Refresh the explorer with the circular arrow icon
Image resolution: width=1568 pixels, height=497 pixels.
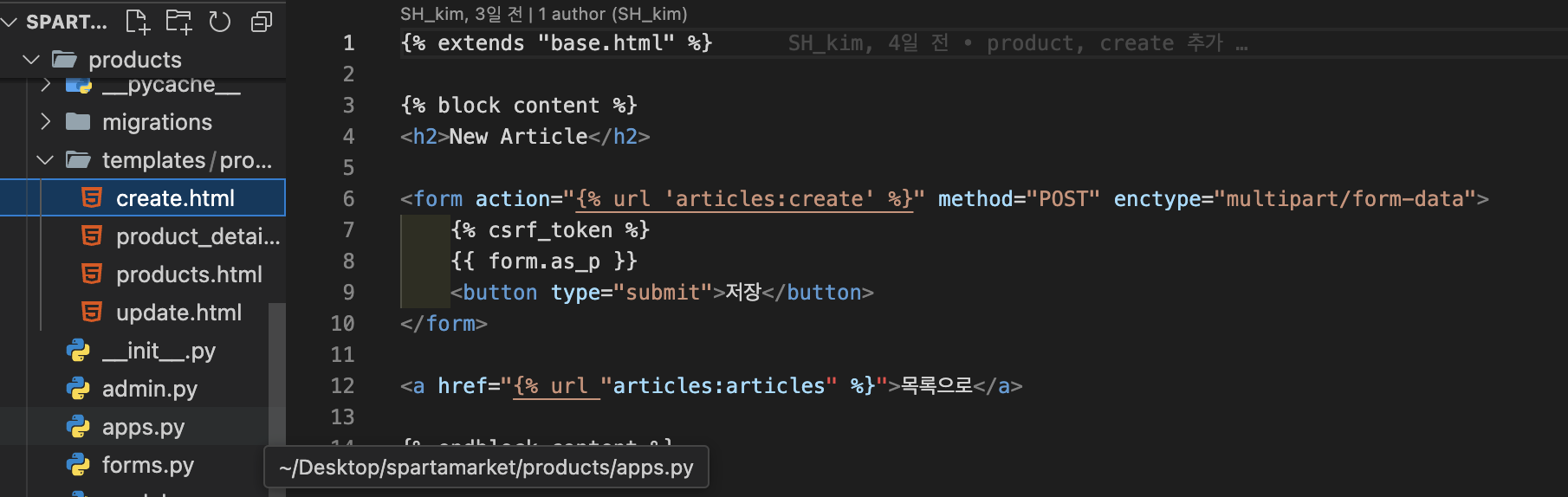point(220,22)
